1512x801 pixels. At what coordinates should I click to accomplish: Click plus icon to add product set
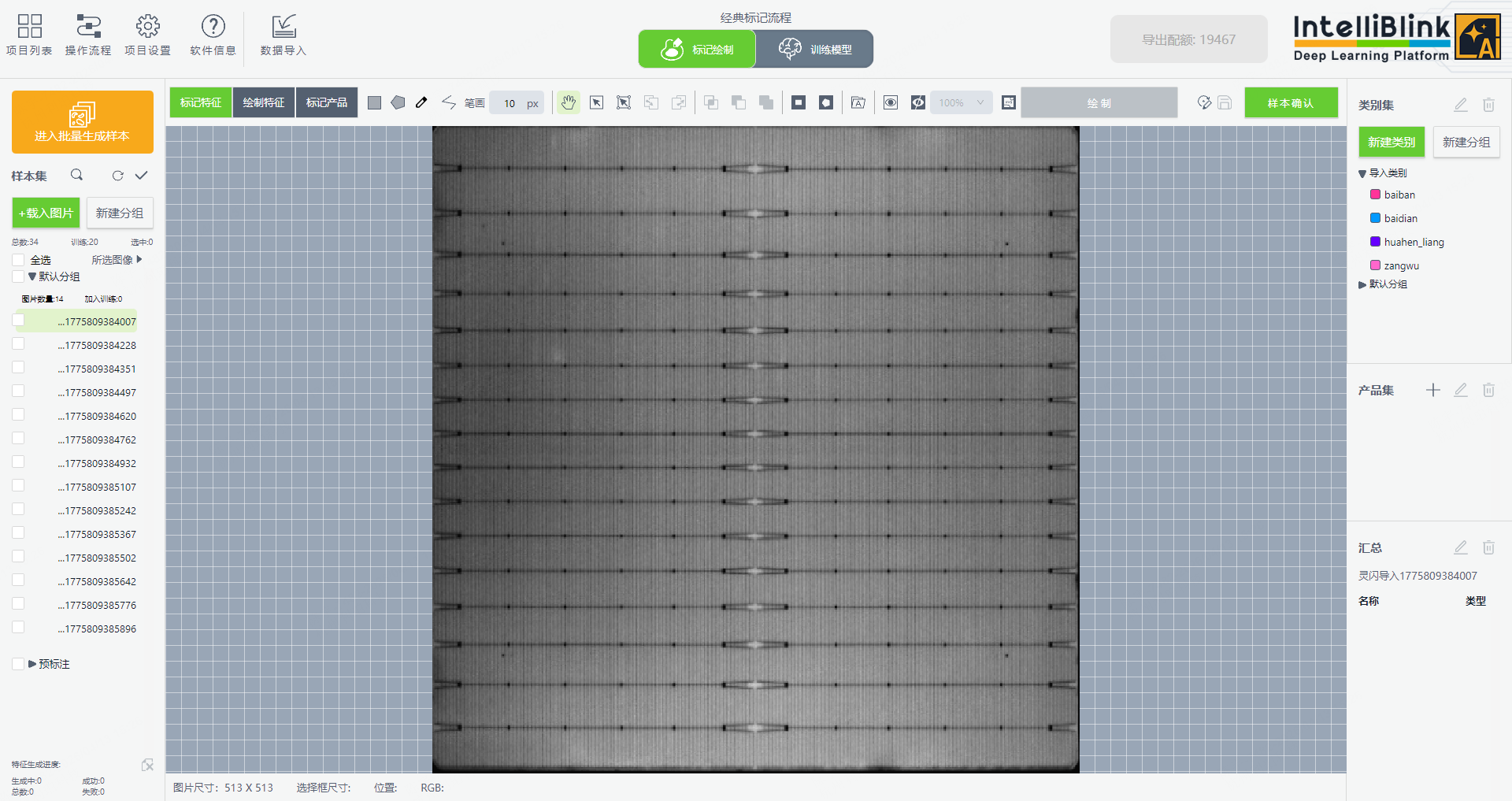pyautogui.click(x=1432, y=390)
